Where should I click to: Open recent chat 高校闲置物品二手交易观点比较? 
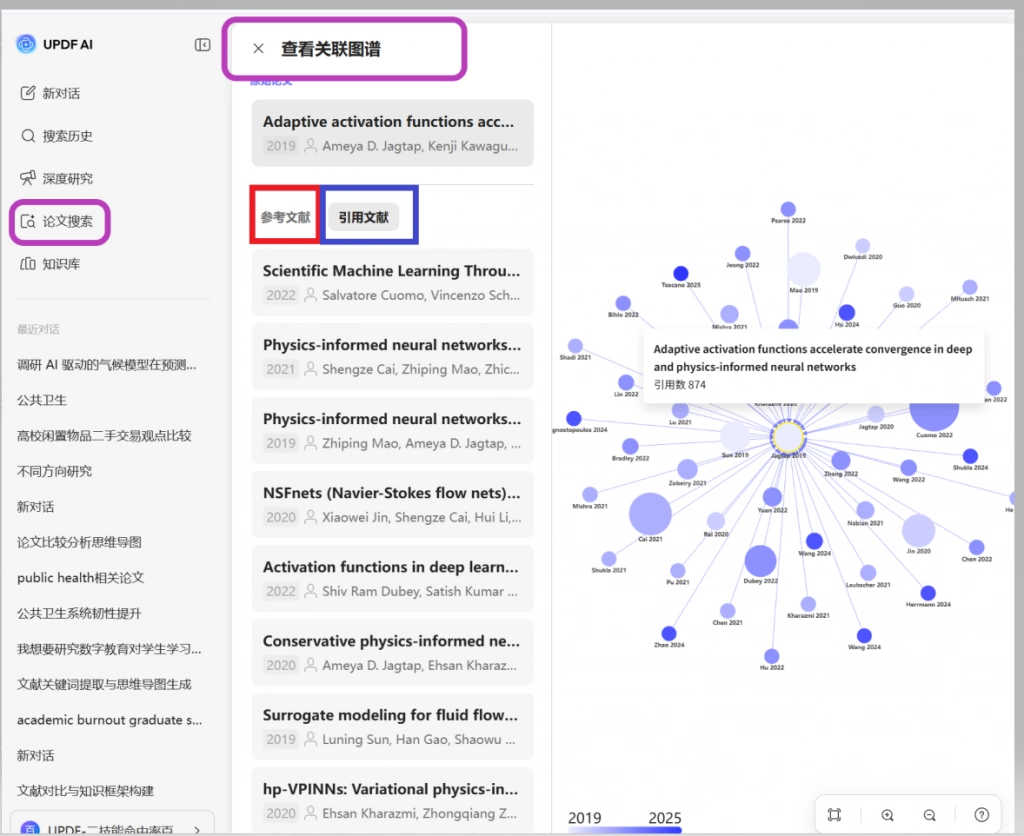[104, 436]
